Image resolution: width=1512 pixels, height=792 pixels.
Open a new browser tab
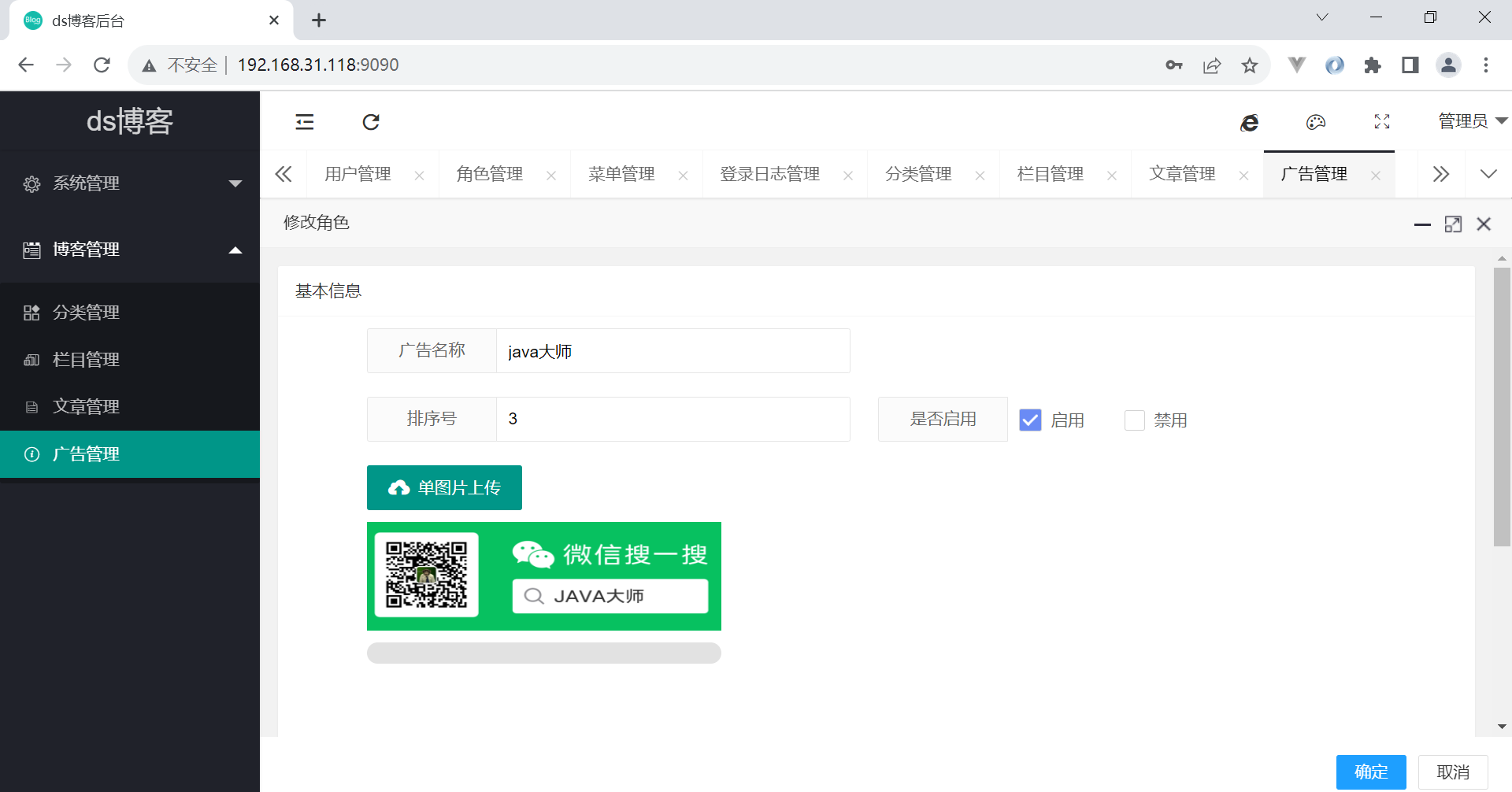[319, 20]
